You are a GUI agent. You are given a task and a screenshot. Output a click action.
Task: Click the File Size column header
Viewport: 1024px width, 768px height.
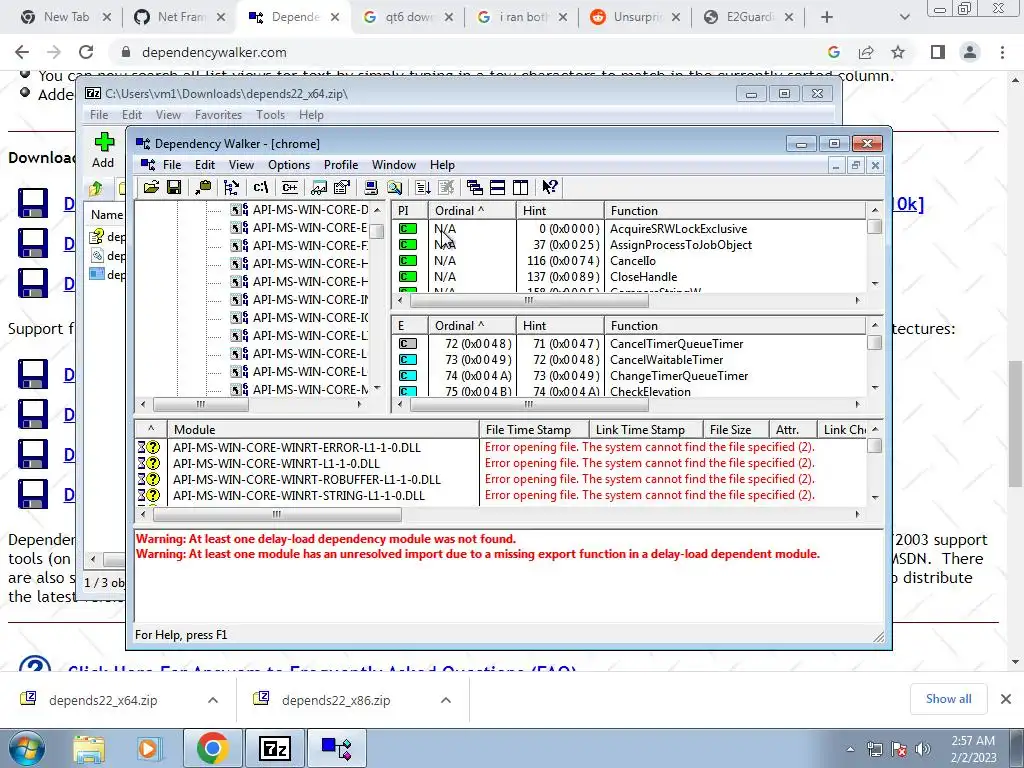(735, 429)
